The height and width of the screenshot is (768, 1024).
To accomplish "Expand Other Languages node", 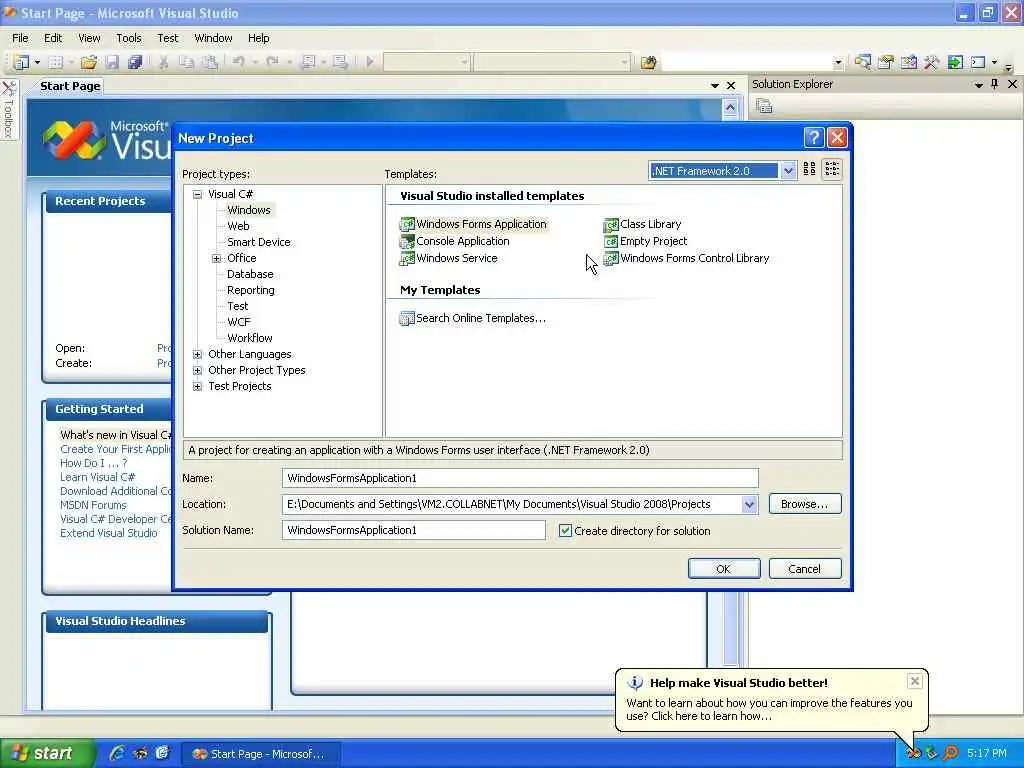I will tap(197, 354).
